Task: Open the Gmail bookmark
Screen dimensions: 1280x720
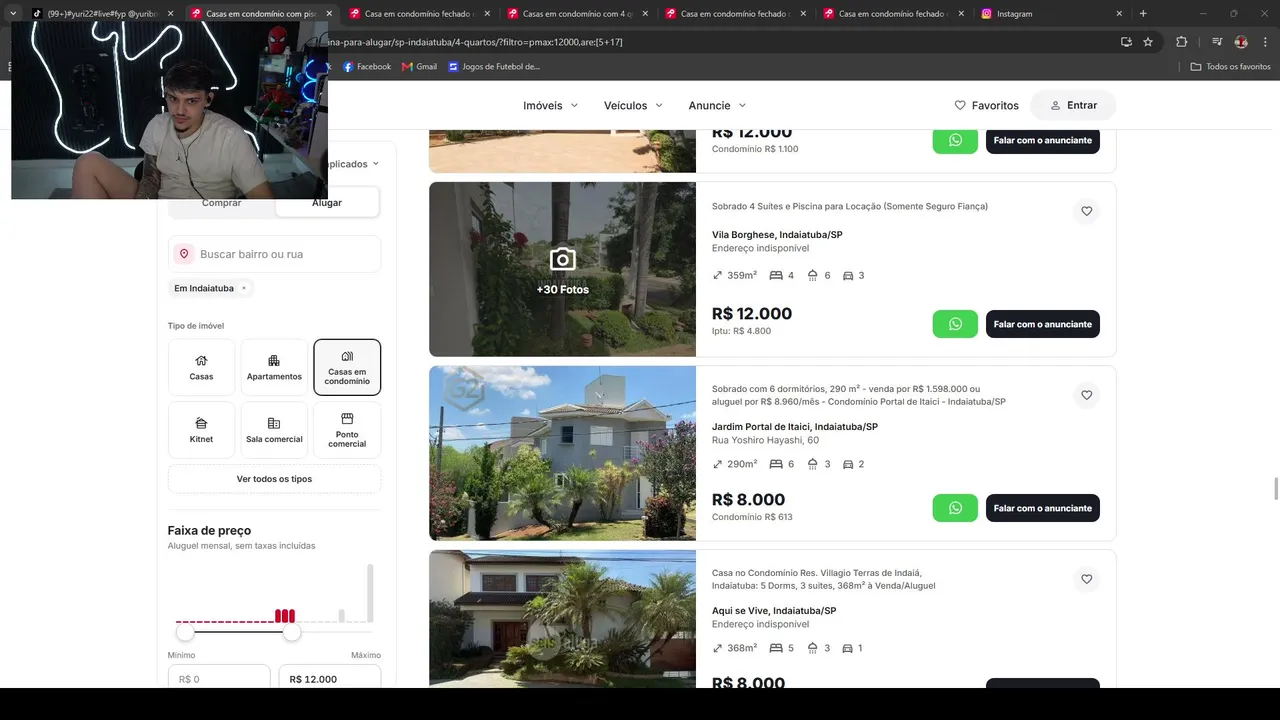Action: (x=419, y=67)
